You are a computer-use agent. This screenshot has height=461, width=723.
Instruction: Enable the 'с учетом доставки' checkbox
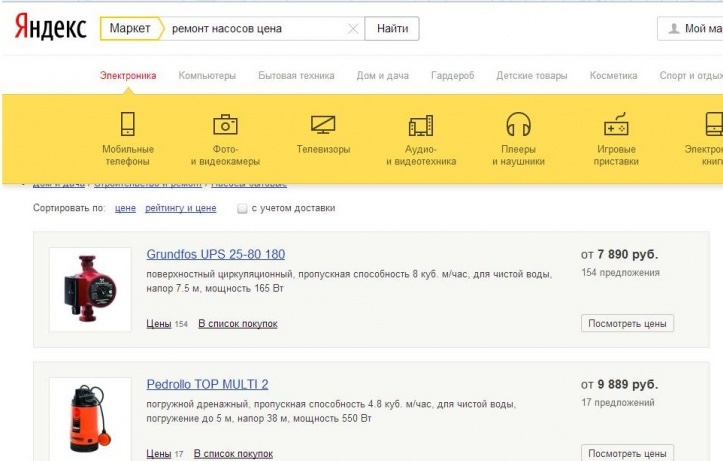tap(241, 209)
